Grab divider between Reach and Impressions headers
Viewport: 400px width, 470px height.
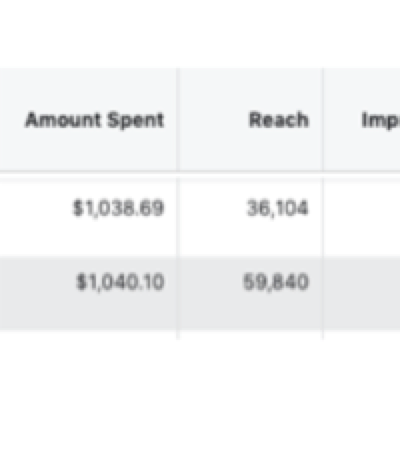coord(322,119)
